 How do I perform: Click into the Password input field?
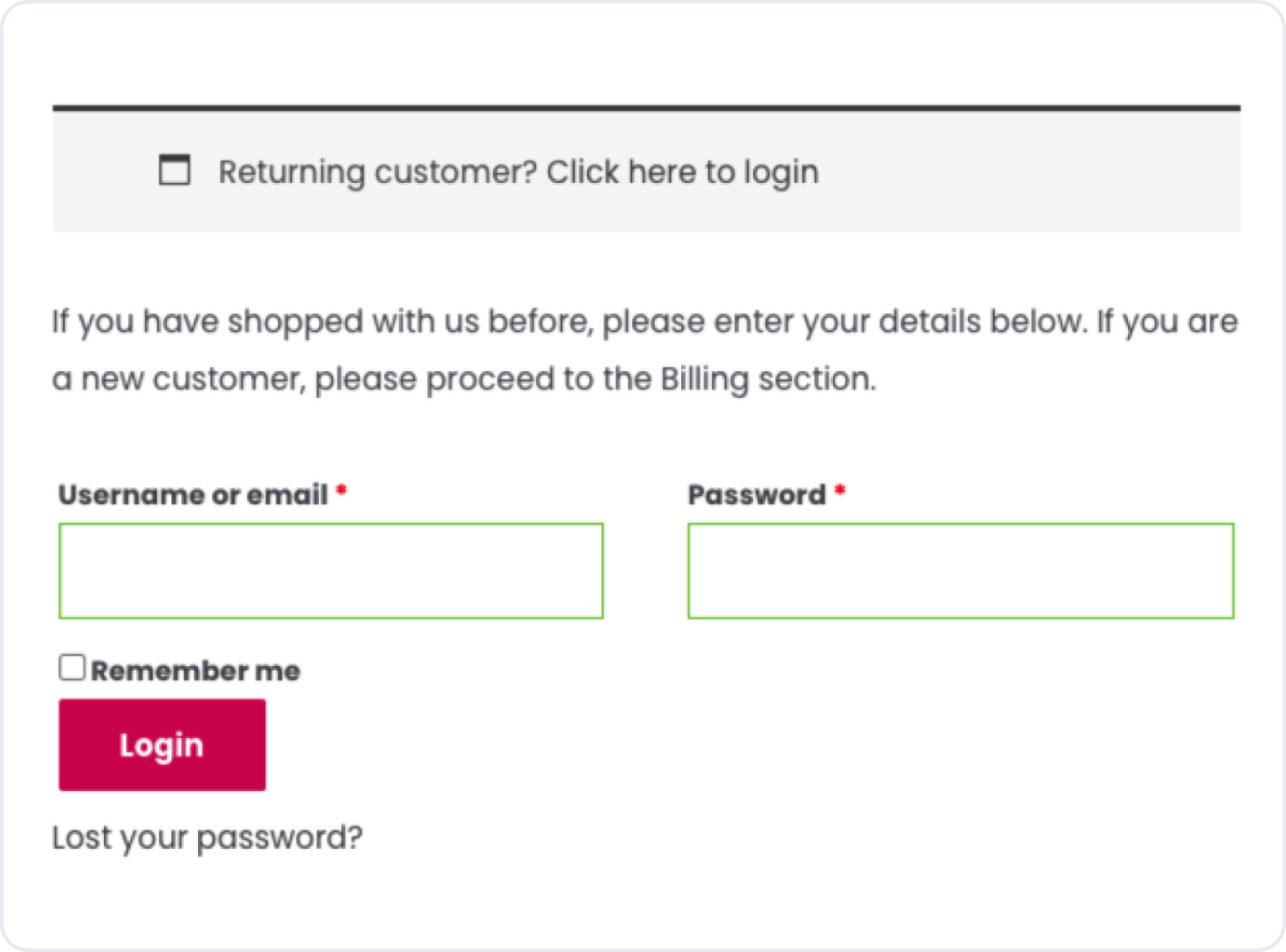tap(960, 571)
